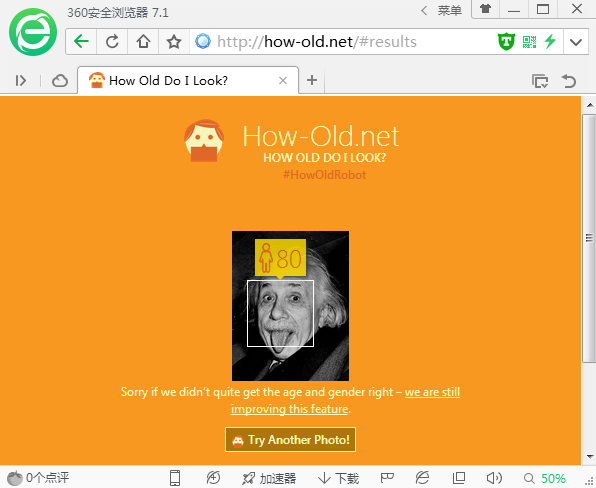Open a new tab with plus button
The height and width of the screenshot is (488, 596).
point(312,80)
